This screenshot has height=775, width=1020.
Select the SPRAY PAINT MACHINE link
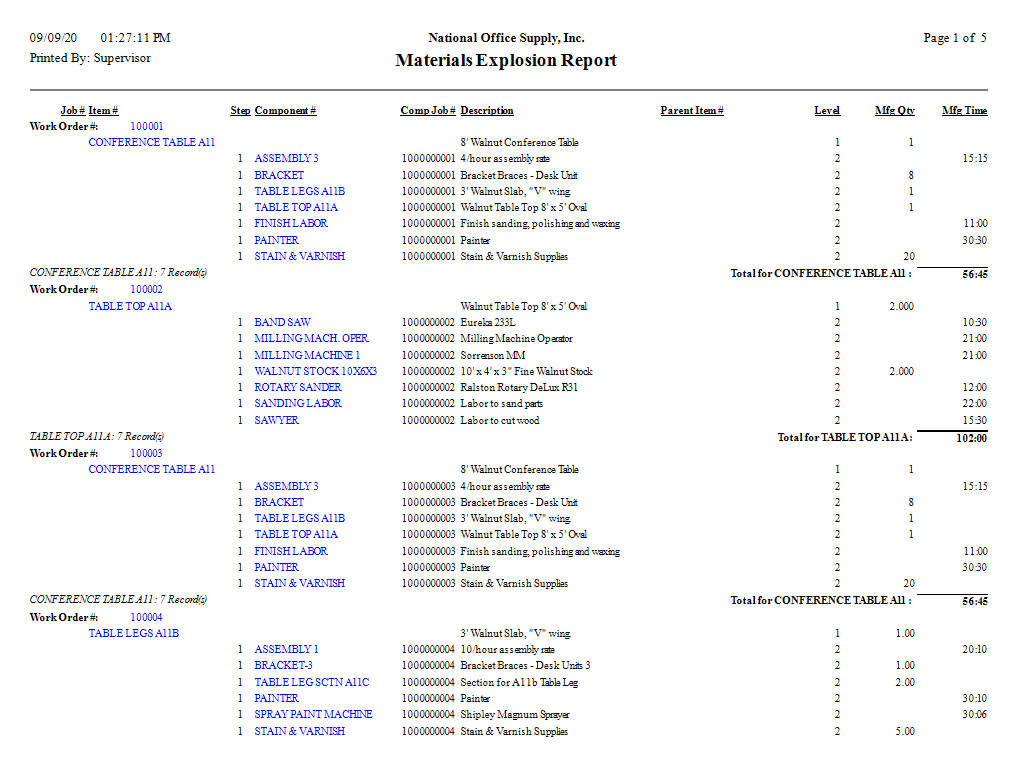point(313,715)
